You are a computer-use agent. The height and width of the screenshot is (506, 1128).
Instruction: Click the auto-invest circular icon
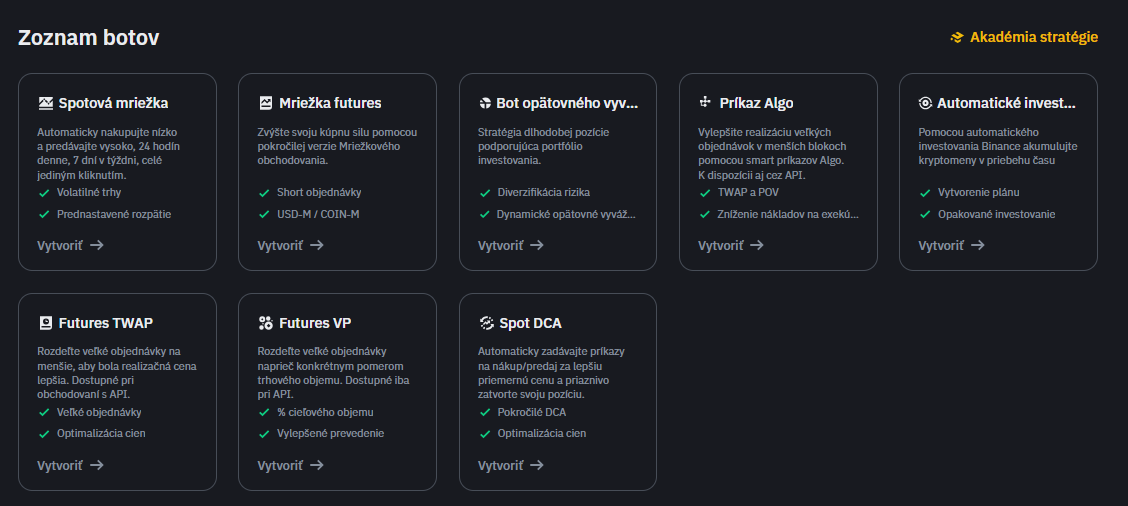coord(926,103)
